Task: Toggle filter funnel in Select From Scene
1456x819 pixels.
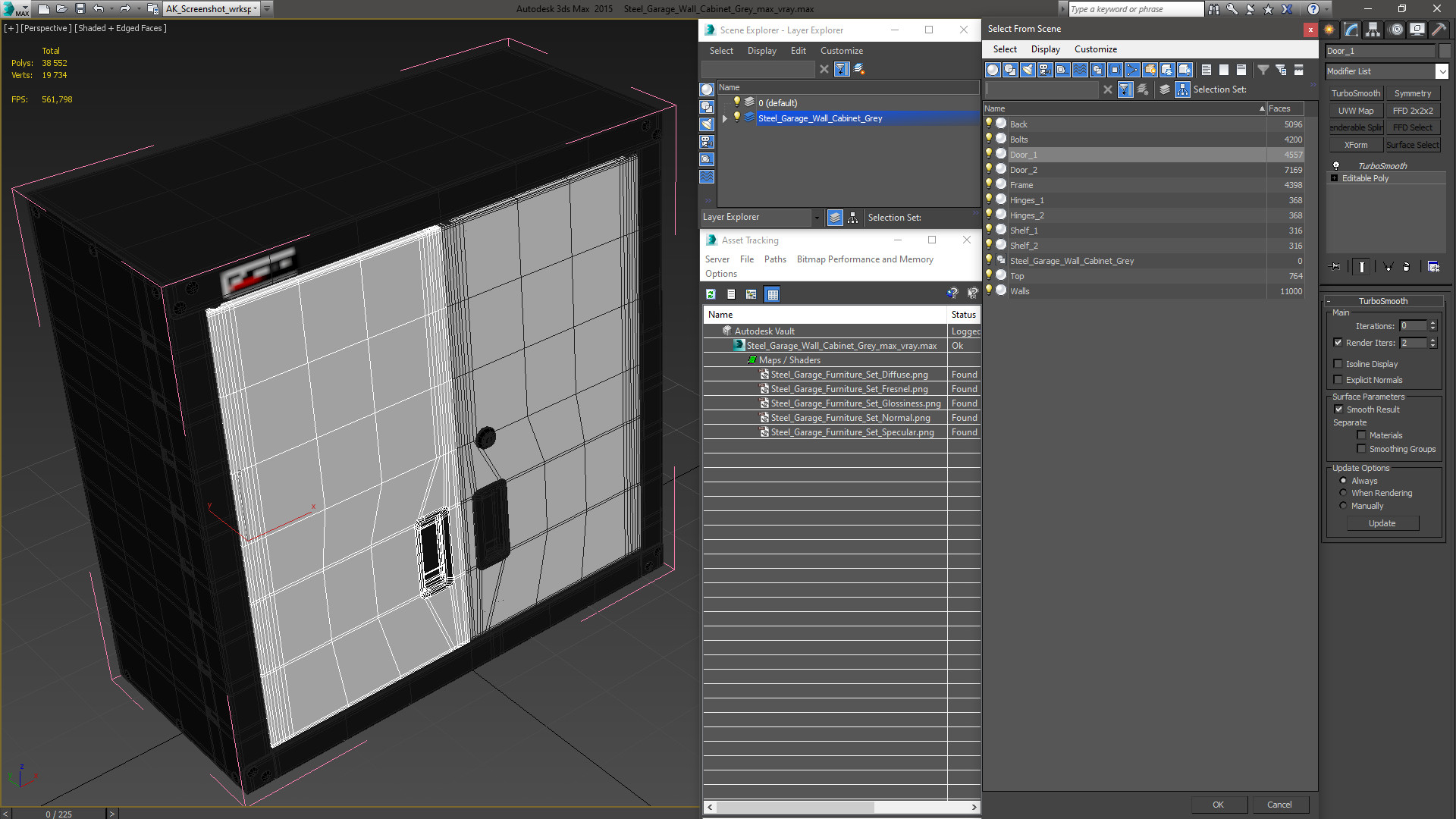Action: 1125,89
